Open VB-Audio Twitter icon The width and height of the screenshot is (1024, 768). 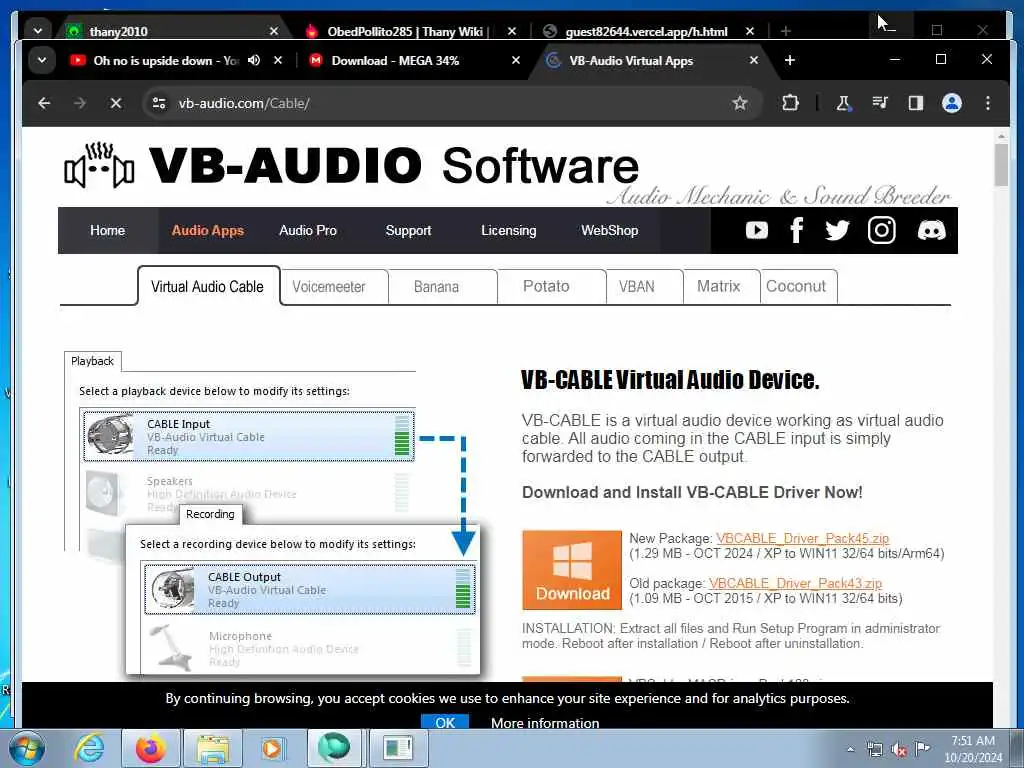(837, 230)
